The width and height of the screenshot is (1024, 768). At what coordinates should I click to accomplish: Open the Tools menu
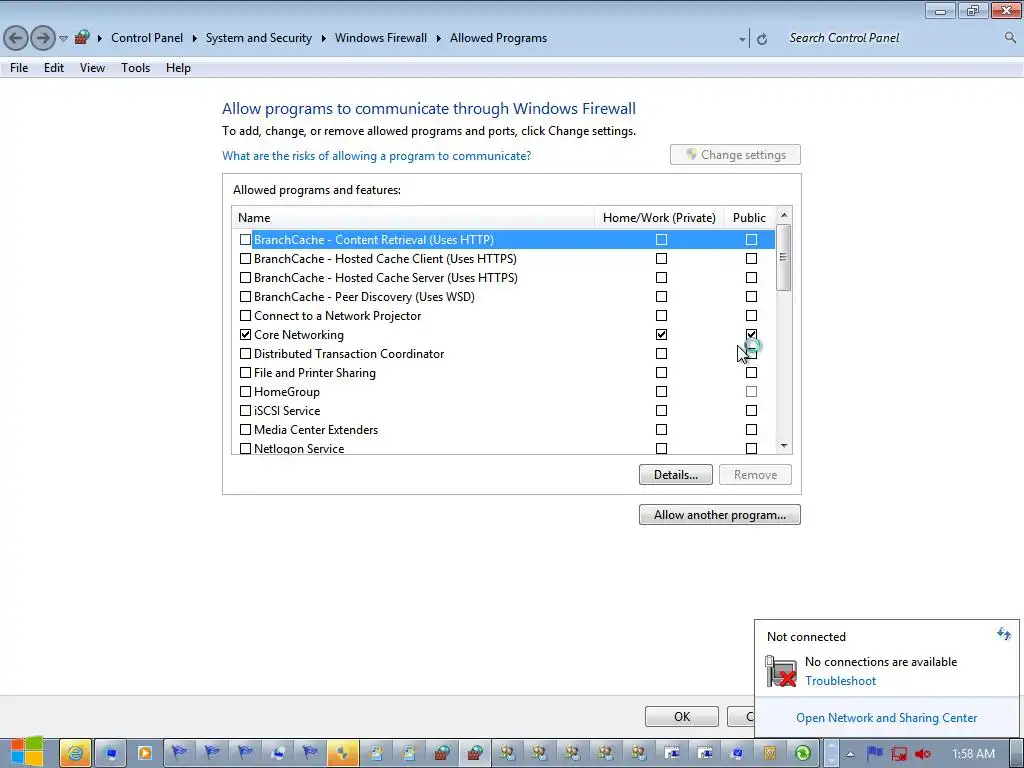135,68
